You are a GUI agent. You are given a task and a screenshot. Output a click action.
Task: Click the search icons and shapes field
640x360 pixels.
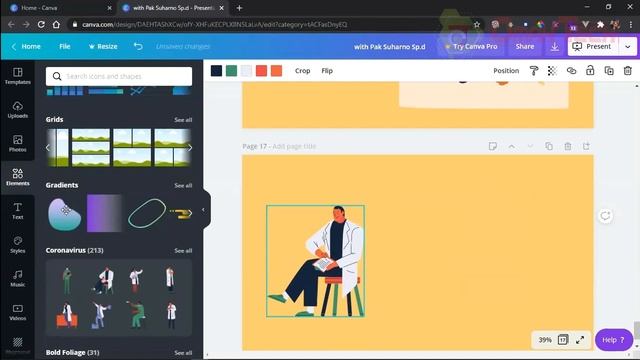[119, 76]
